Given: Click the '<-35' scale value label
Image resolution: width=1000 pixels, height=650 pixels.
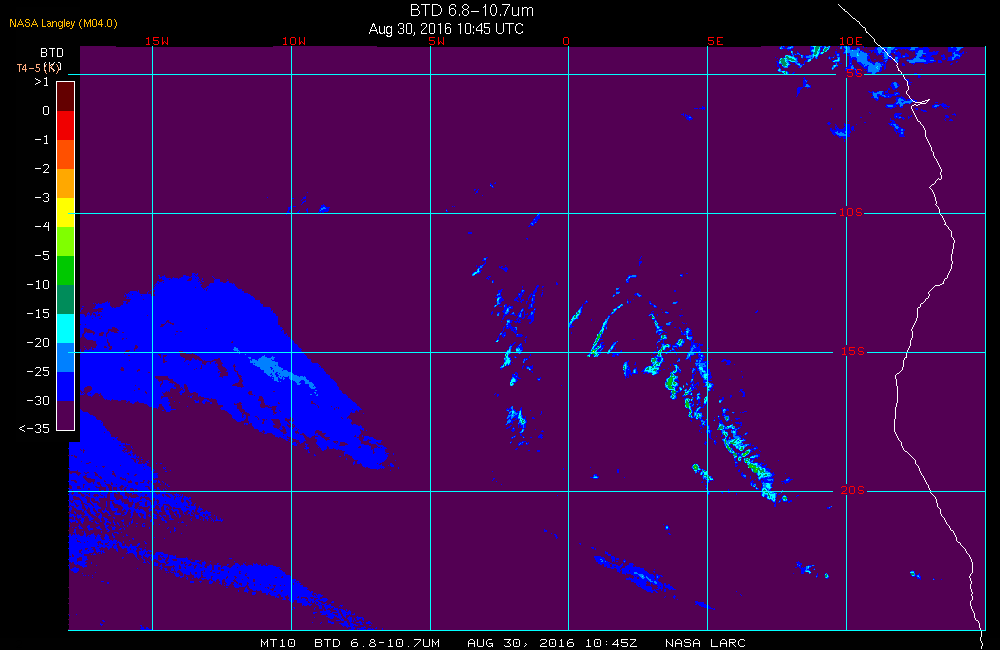Looking at the screenshot, I should 34,429.
